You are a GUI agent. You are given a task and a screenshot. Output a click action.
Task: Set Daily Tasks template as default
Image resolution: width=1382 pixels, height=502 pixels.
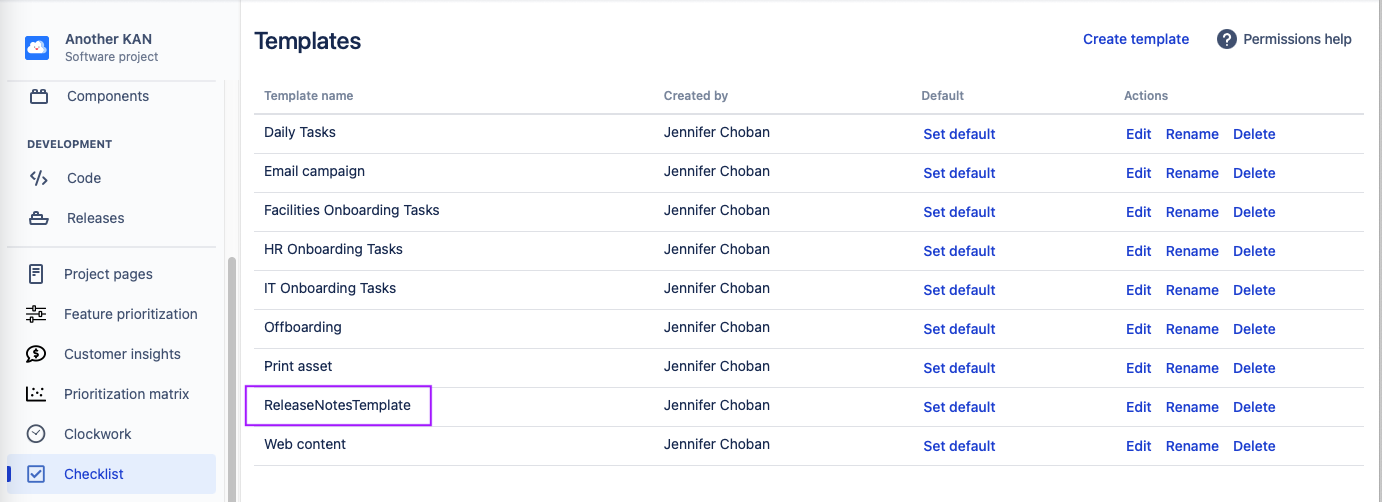coord(959,134)
